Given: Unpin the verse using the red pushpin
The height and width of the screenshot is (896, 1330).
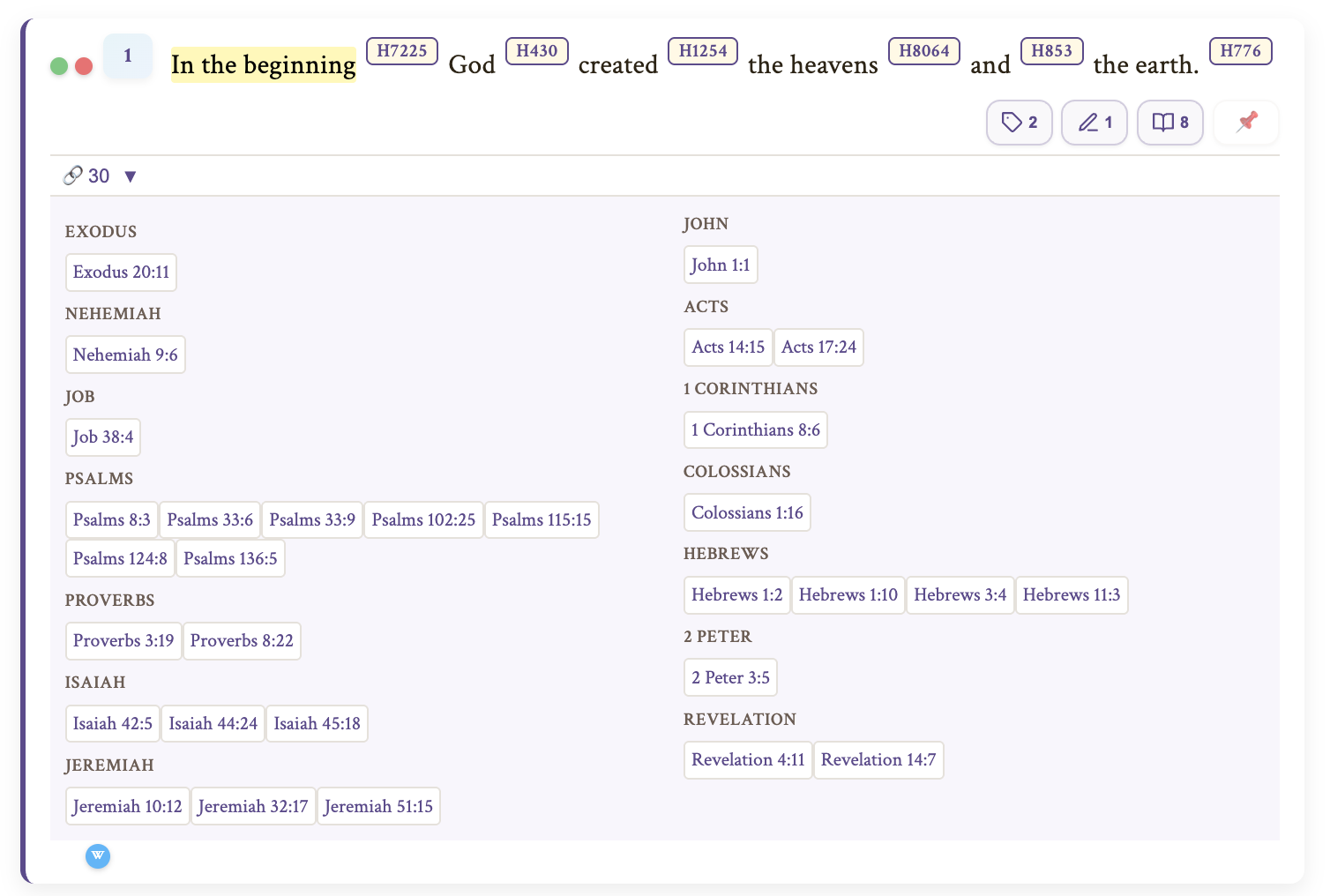Looking at the screenshot, I should coord(1245,123).
